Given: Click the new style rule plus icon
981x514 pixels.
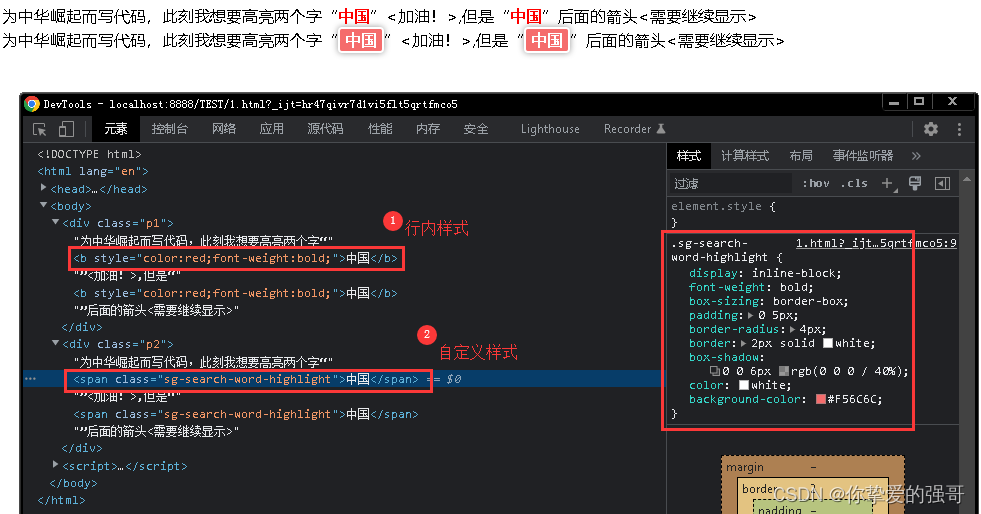Looking at the screenshot, I should [x=887, y=183].
